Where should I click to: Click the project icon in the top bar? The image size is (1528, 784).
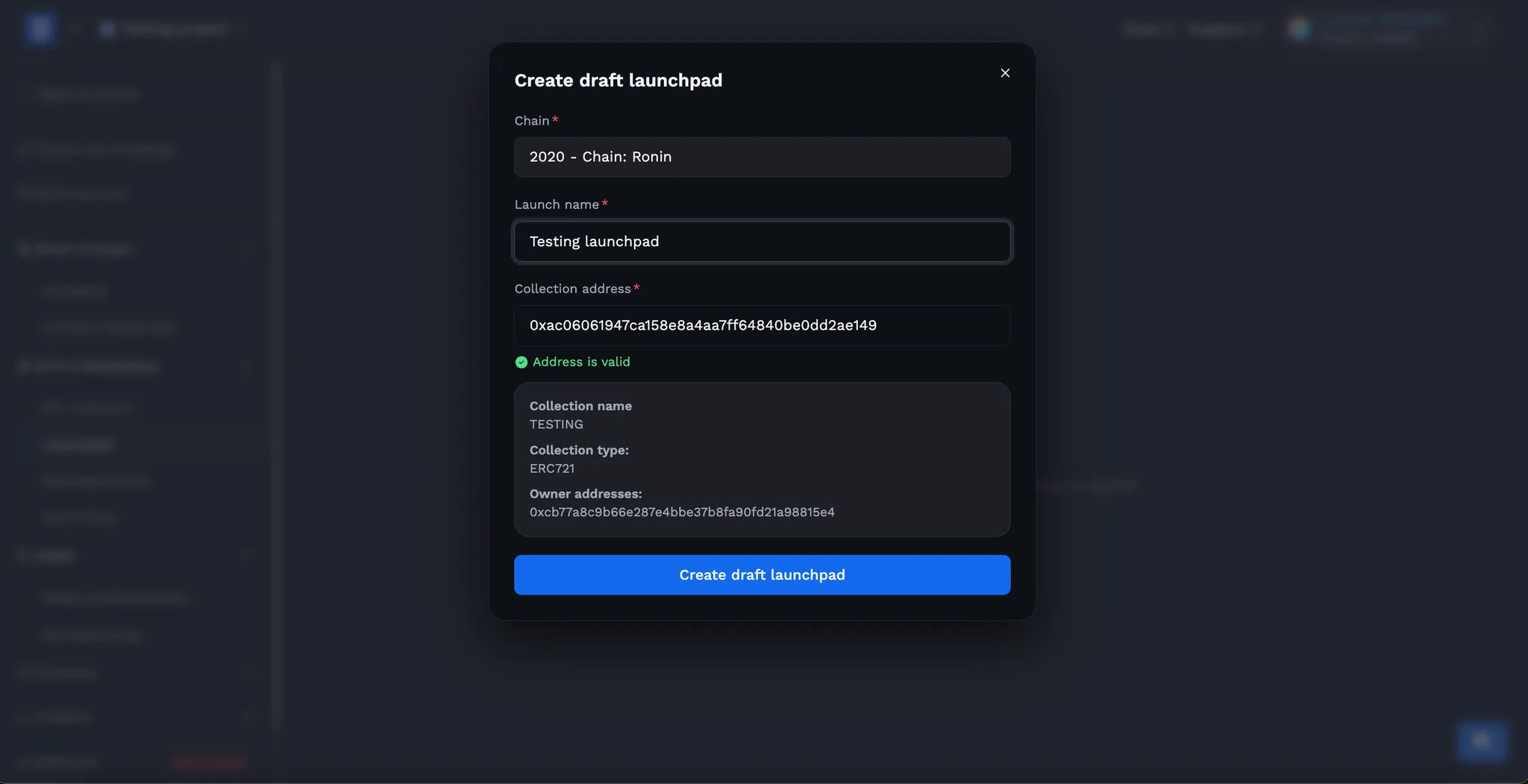pyautogui.click(x=107, y=29)
